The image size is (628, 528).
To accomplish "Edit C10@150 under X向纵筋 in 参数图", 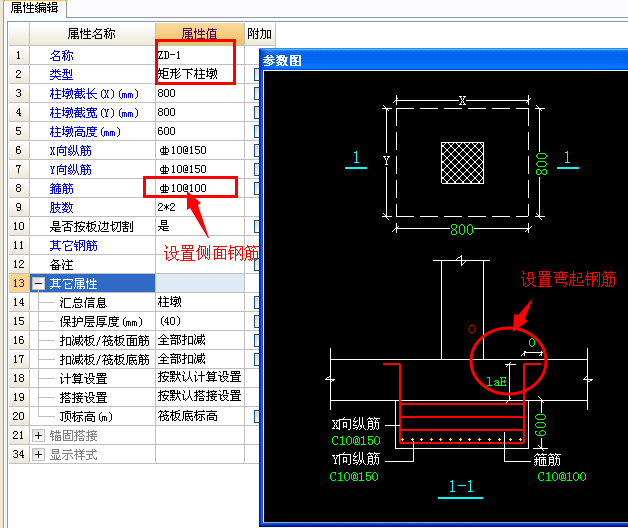I will pos(356,441).
